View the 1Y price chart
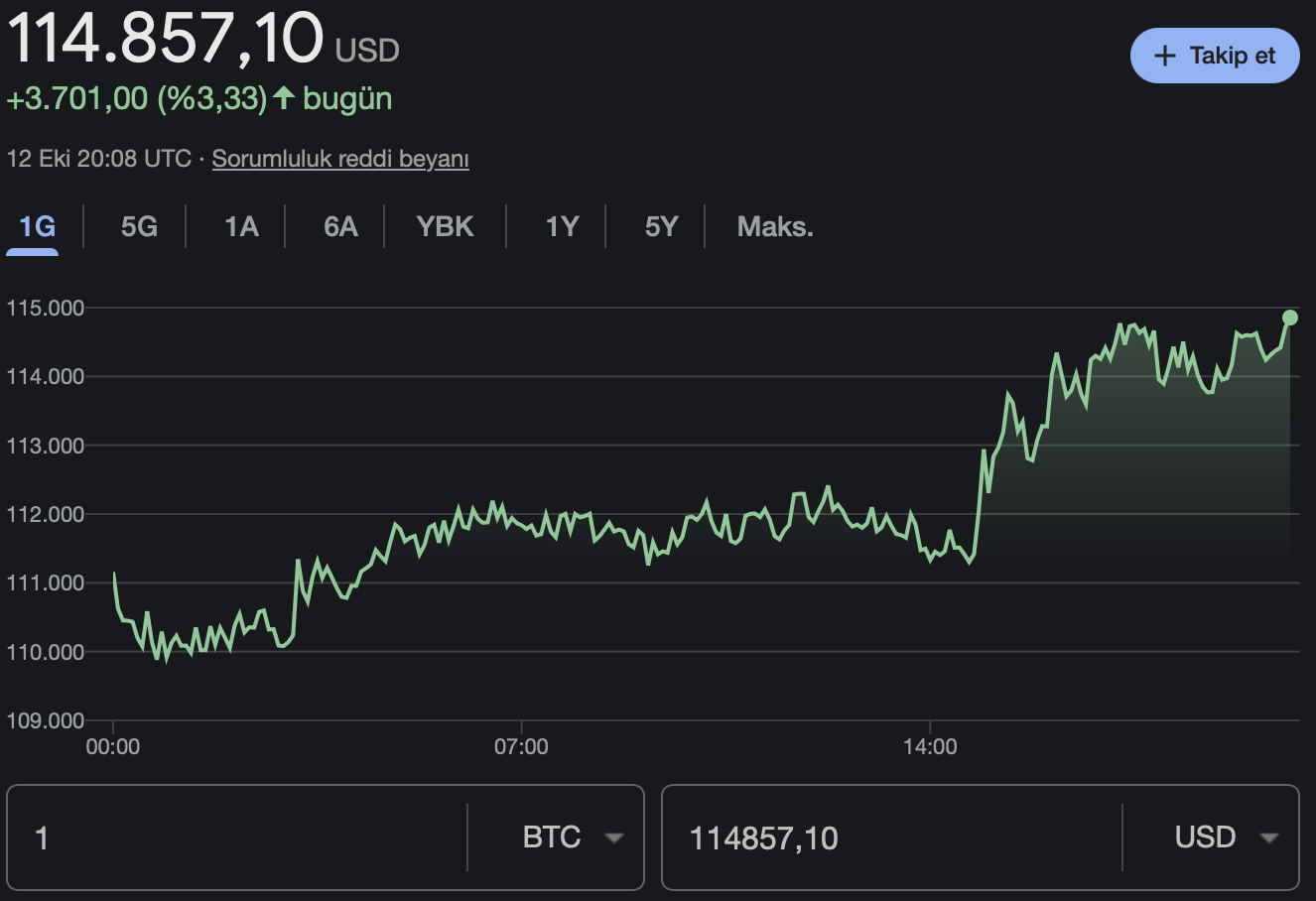Image resolution: width=1316 pixels, height=901 pixels. 562,227
